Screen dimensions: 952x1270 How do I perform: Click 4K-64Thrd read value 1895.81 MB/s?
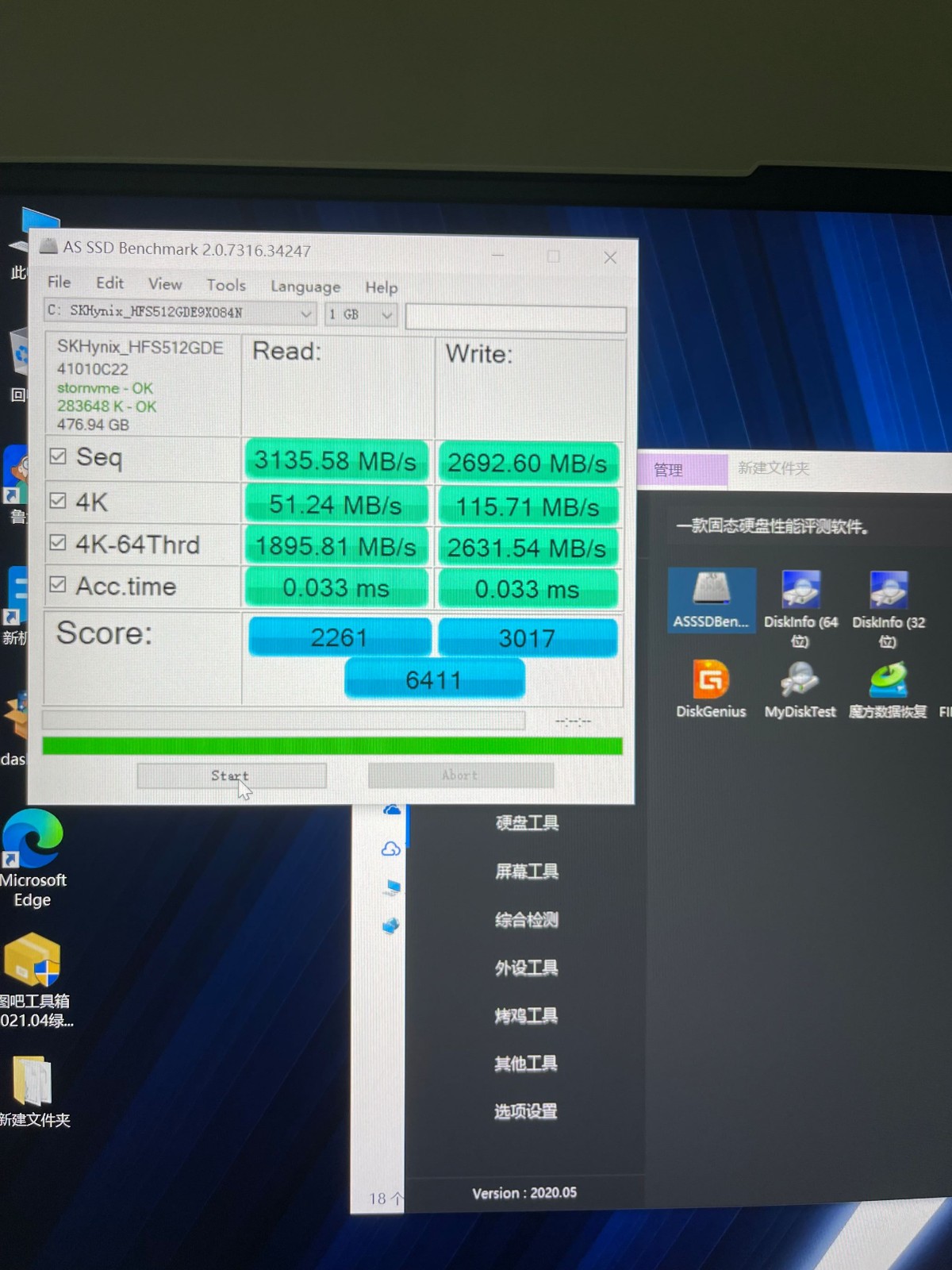pyautogui.click(x=336, y=546)
